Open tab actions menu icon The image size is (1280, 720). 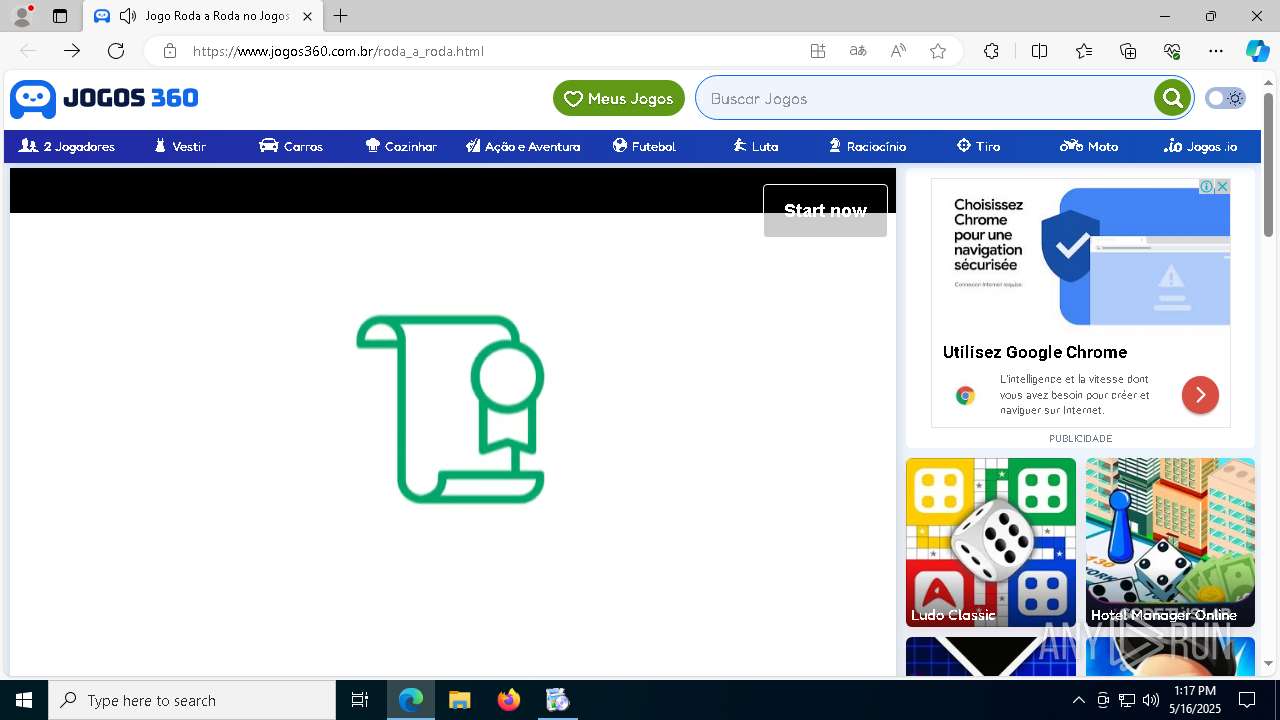[x=60, y=16]
